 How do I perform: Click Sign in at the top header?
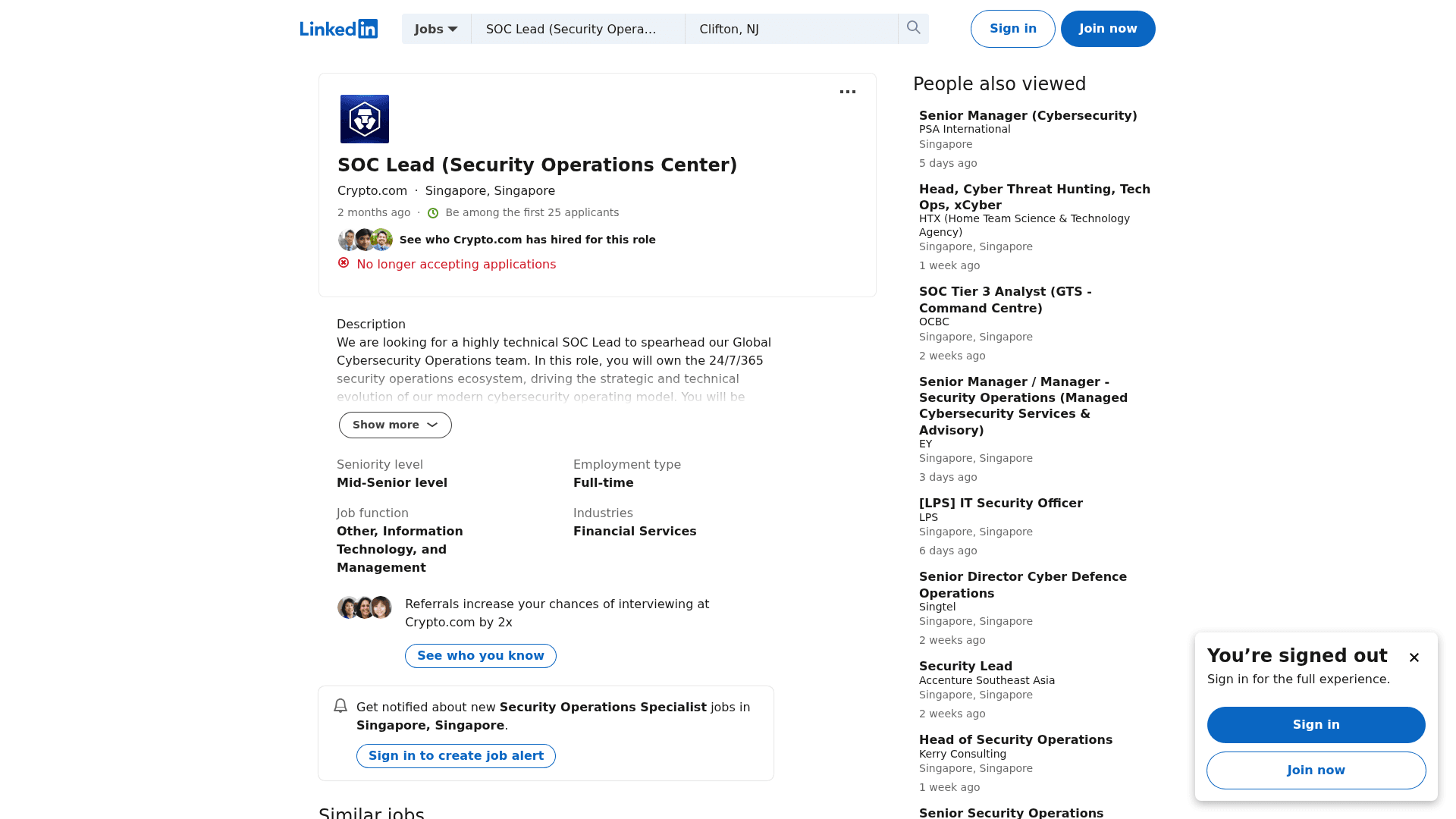[x=1013, y=29]
